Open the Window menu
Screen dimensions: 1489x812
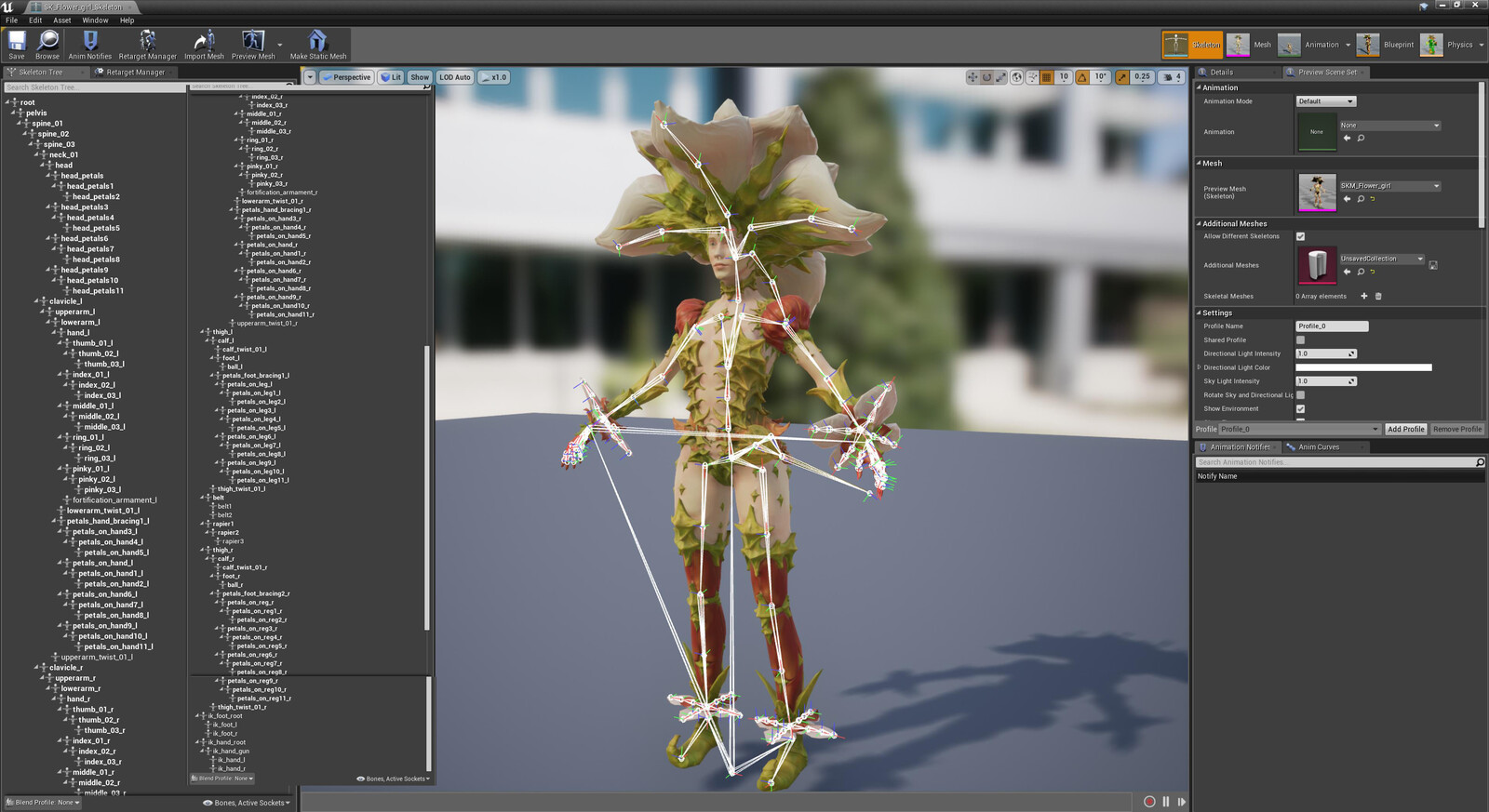pyautogui.click(x=95, y=20)
